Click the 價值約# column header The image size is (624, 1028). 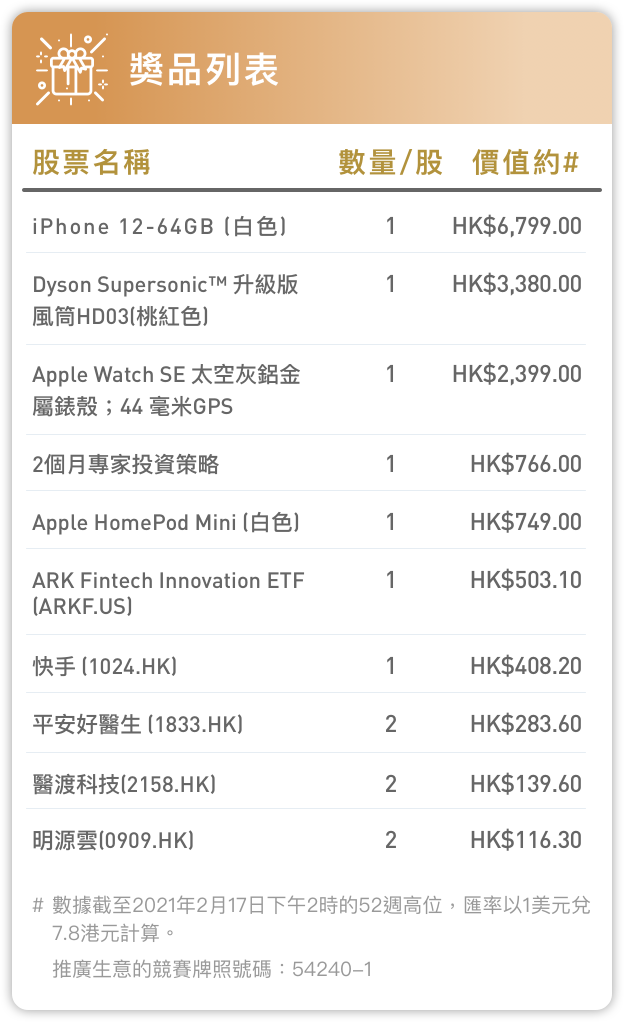[526, 163]
